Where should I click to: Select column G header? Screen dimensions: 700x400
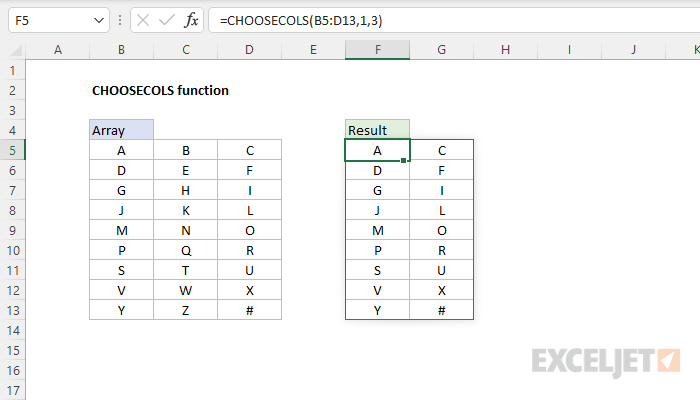click(x=442, y=50)
